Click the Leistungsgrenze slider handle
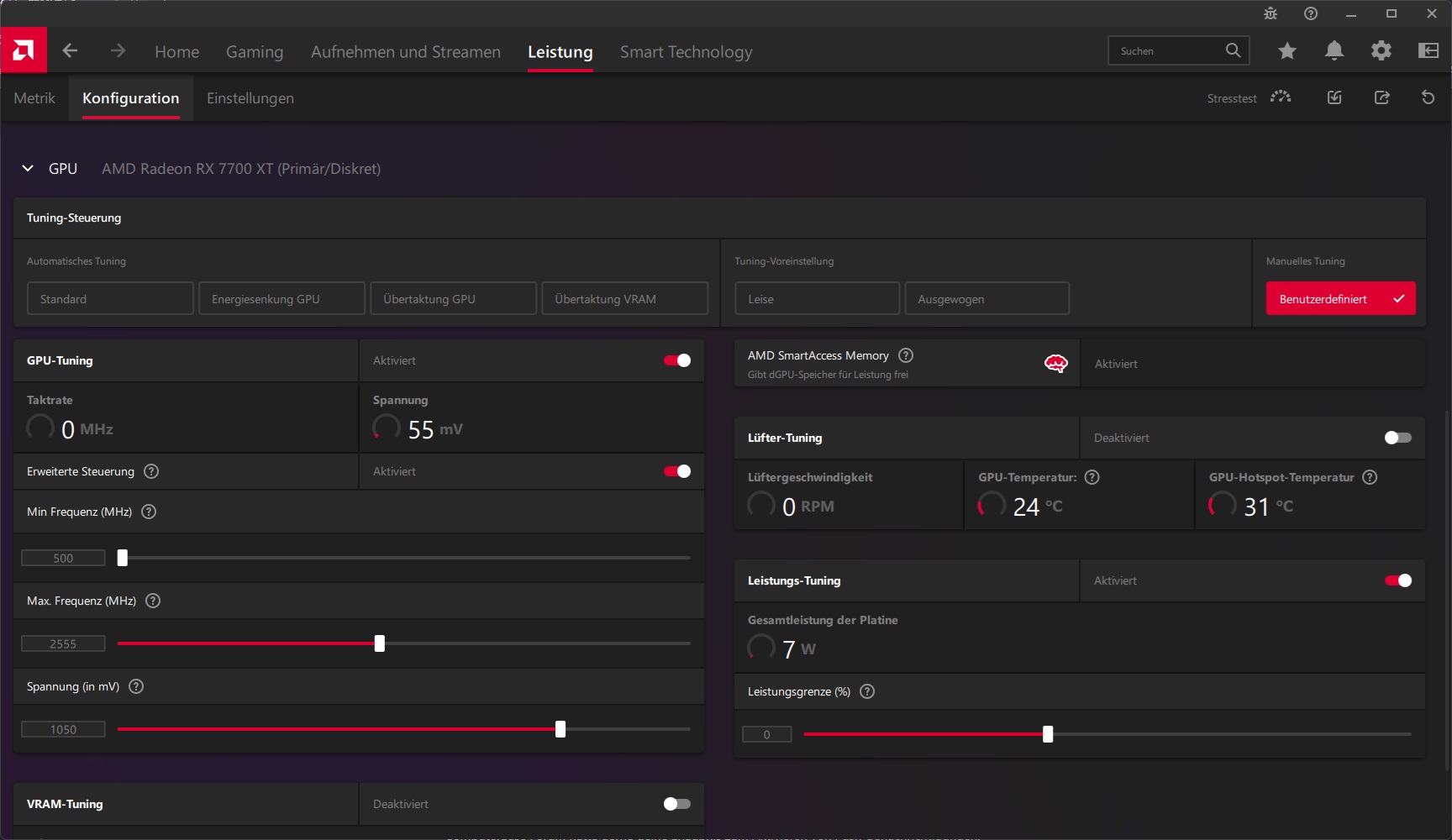The height and width of the screenshot is (840, 1452). pyautogui.click(x=1048, y=734)
